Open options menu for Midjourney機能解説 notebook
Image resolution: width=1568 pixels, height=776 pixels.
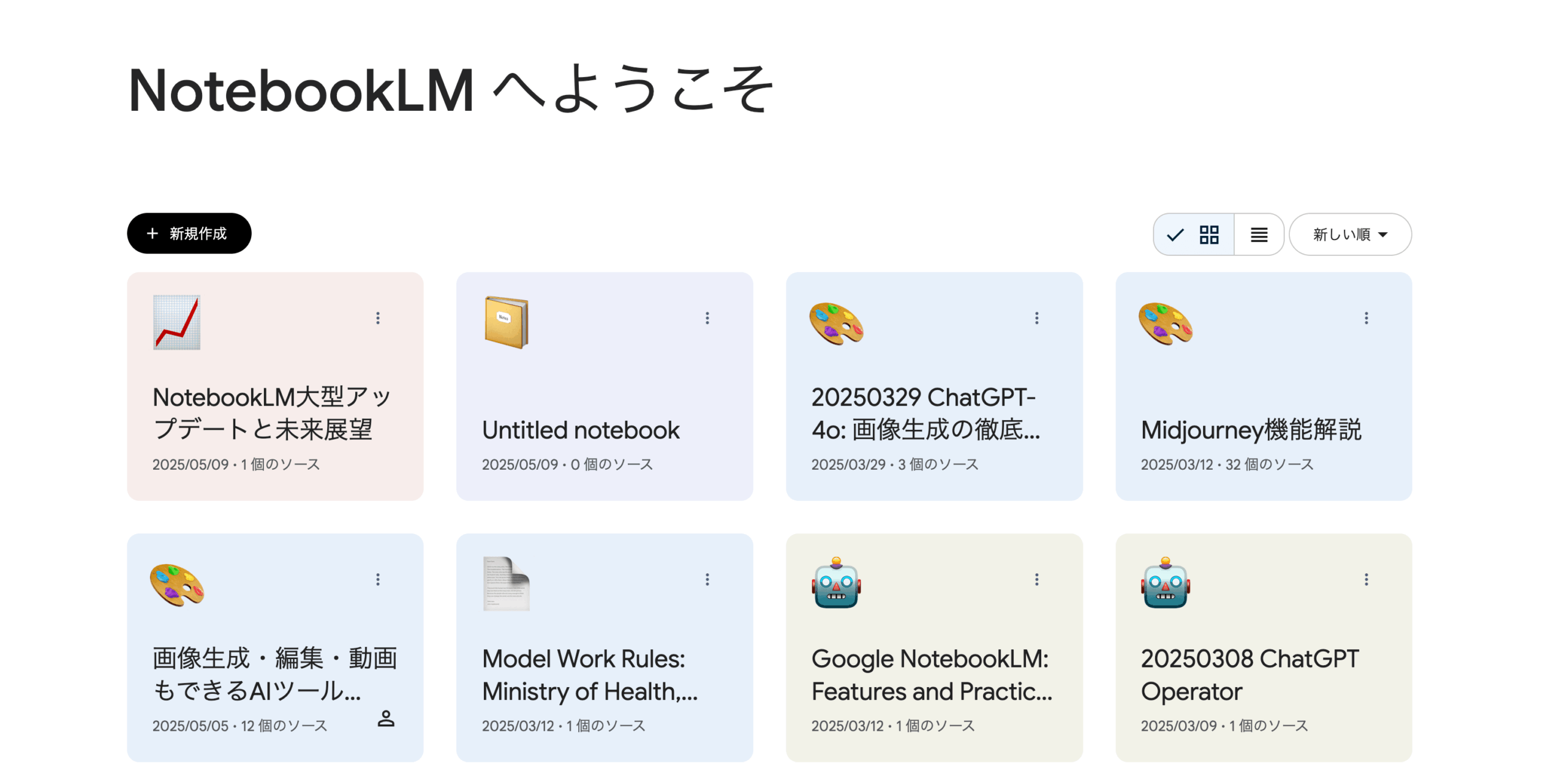click(1366, 318)
